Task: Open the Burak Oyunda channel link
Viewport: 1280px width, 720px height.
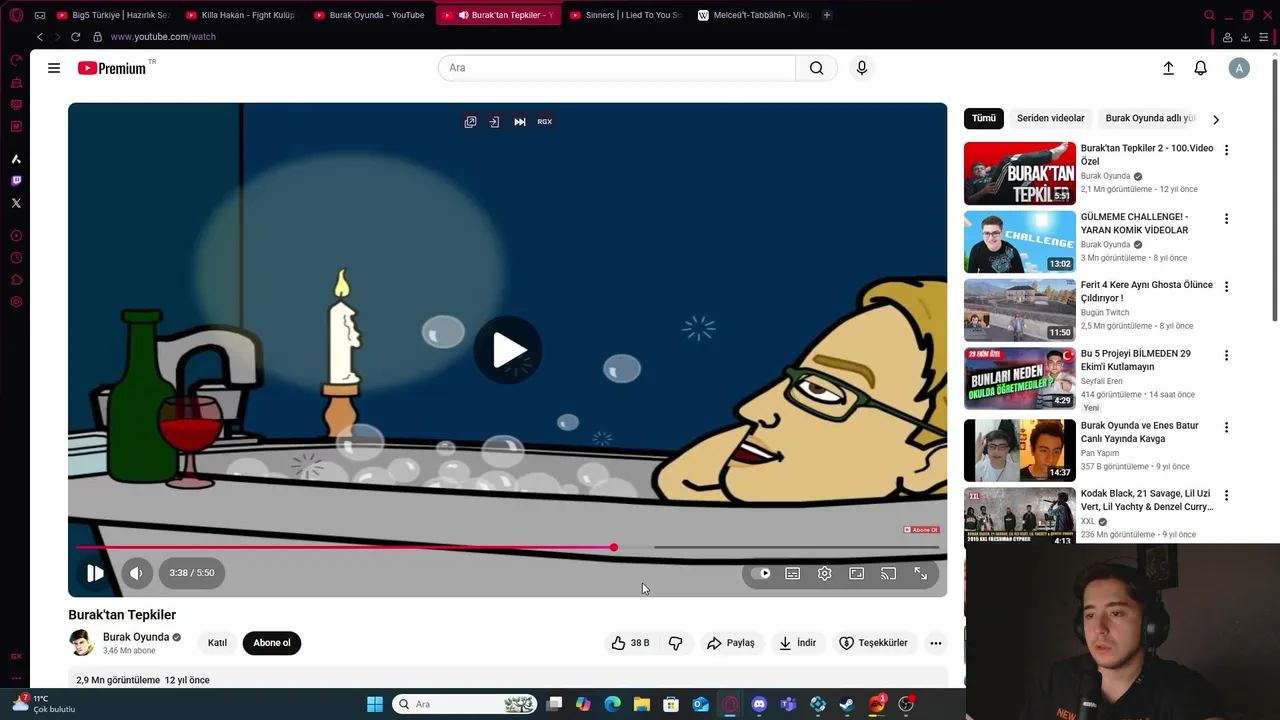Action: [136, 637]
